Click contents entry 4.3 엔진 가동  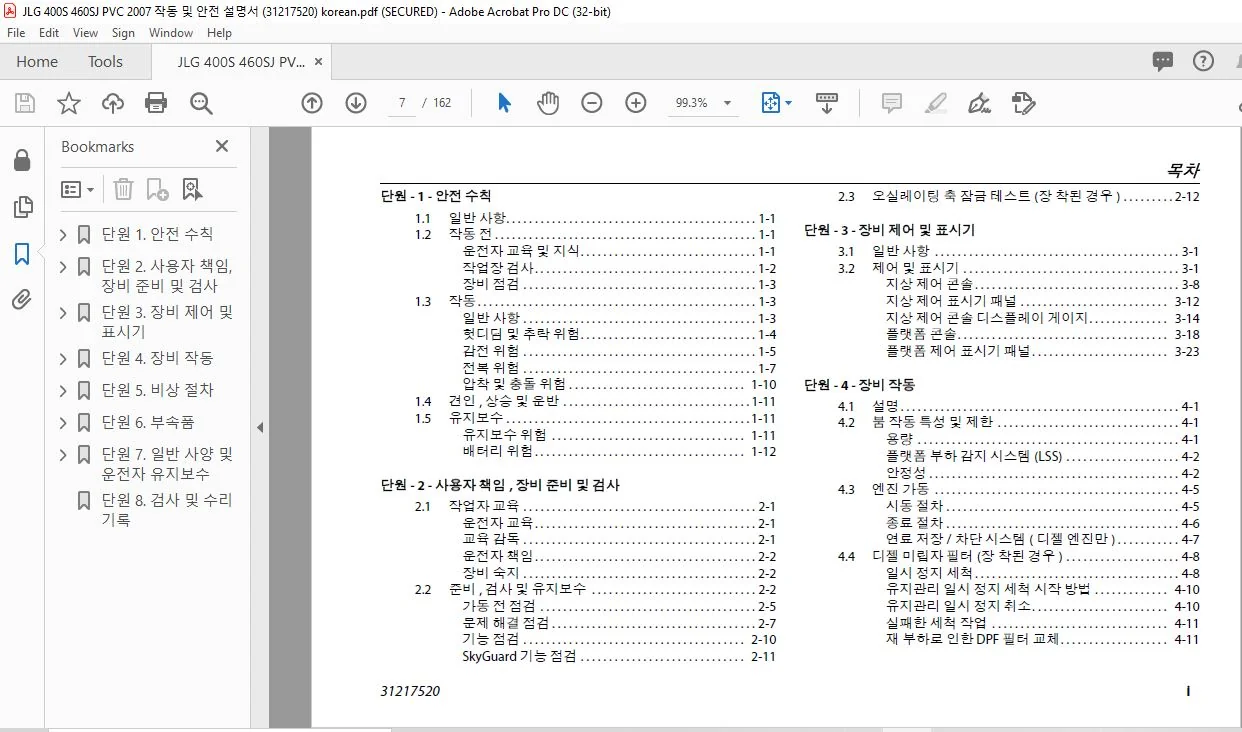[1019, 489]
